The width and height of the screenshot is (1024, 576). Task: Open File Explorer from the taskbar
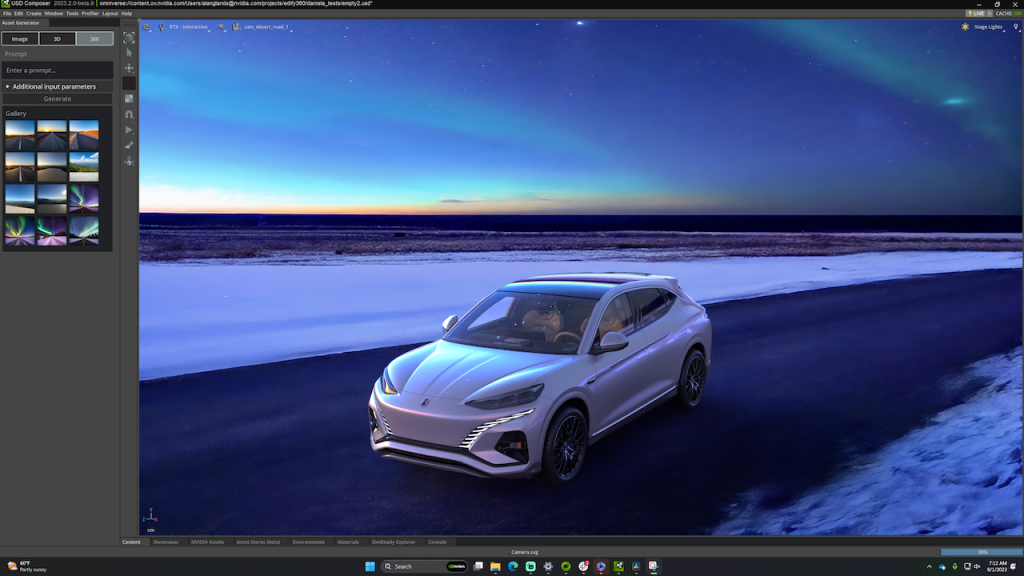click(495, 566)
